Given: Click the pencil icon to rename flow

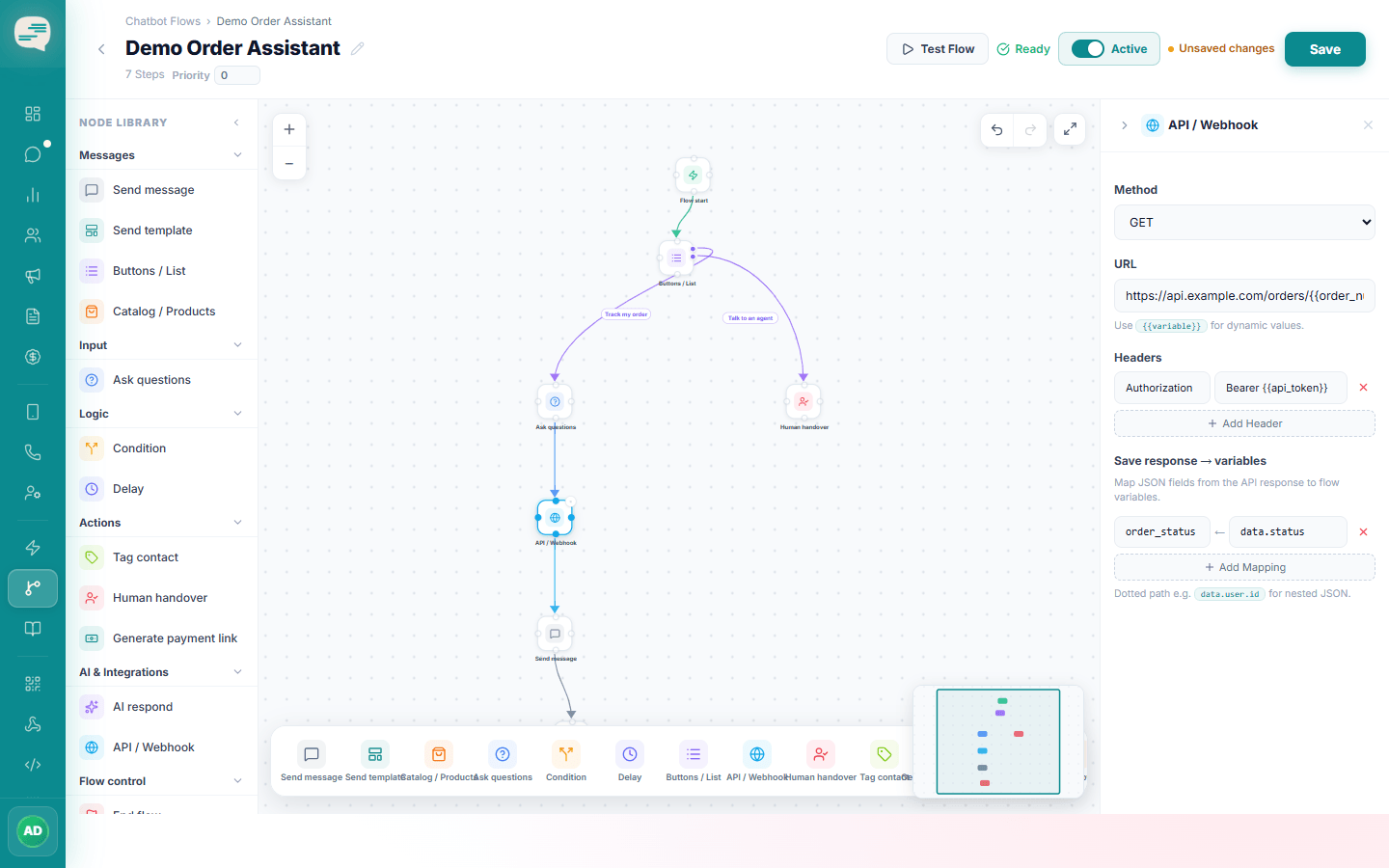Looking at the screenshot, I should click(358, 48).
